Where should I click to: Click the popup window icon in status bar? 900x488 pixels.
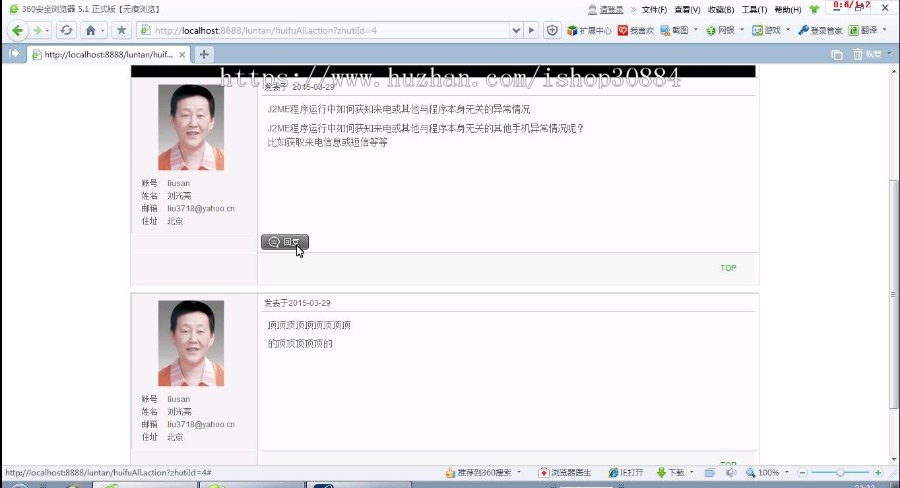click(710, 473)
